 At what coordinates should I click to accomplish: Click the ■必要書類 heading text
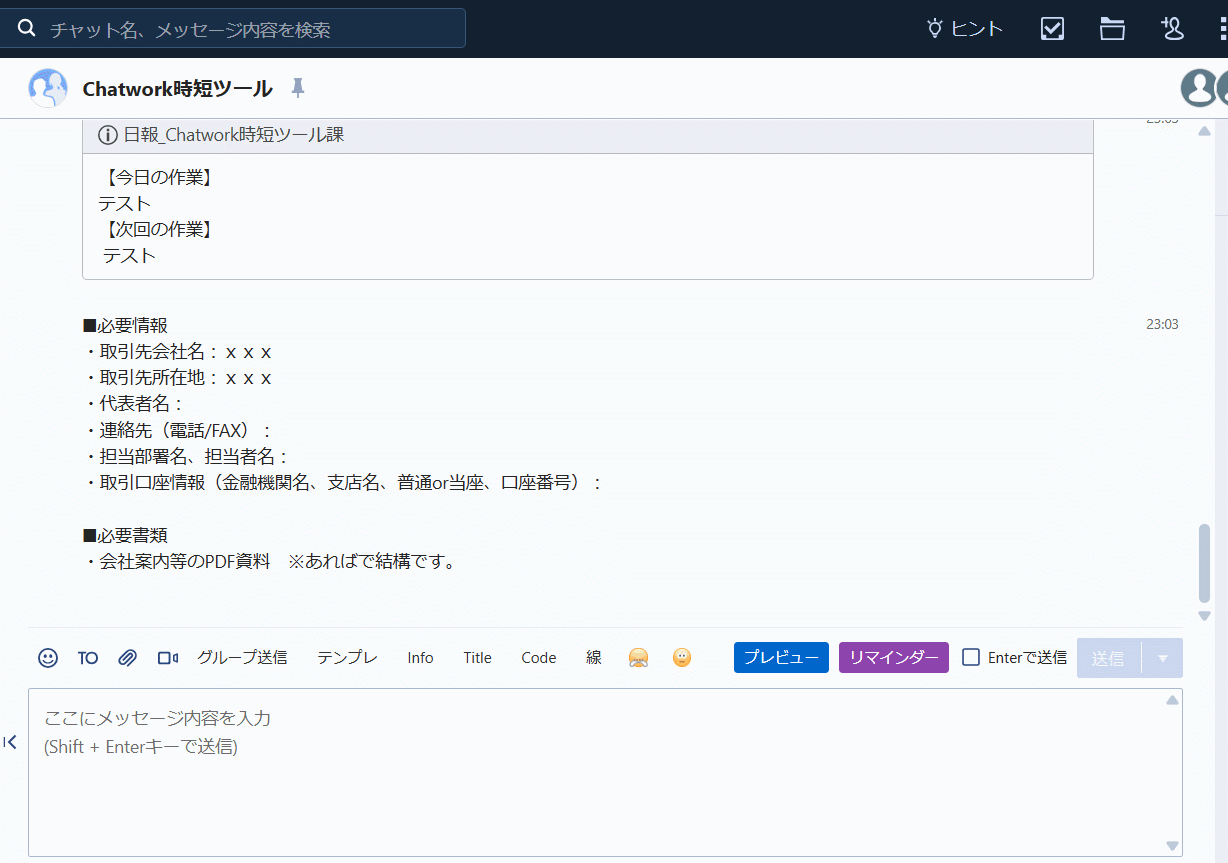click(x=125, y=536)
